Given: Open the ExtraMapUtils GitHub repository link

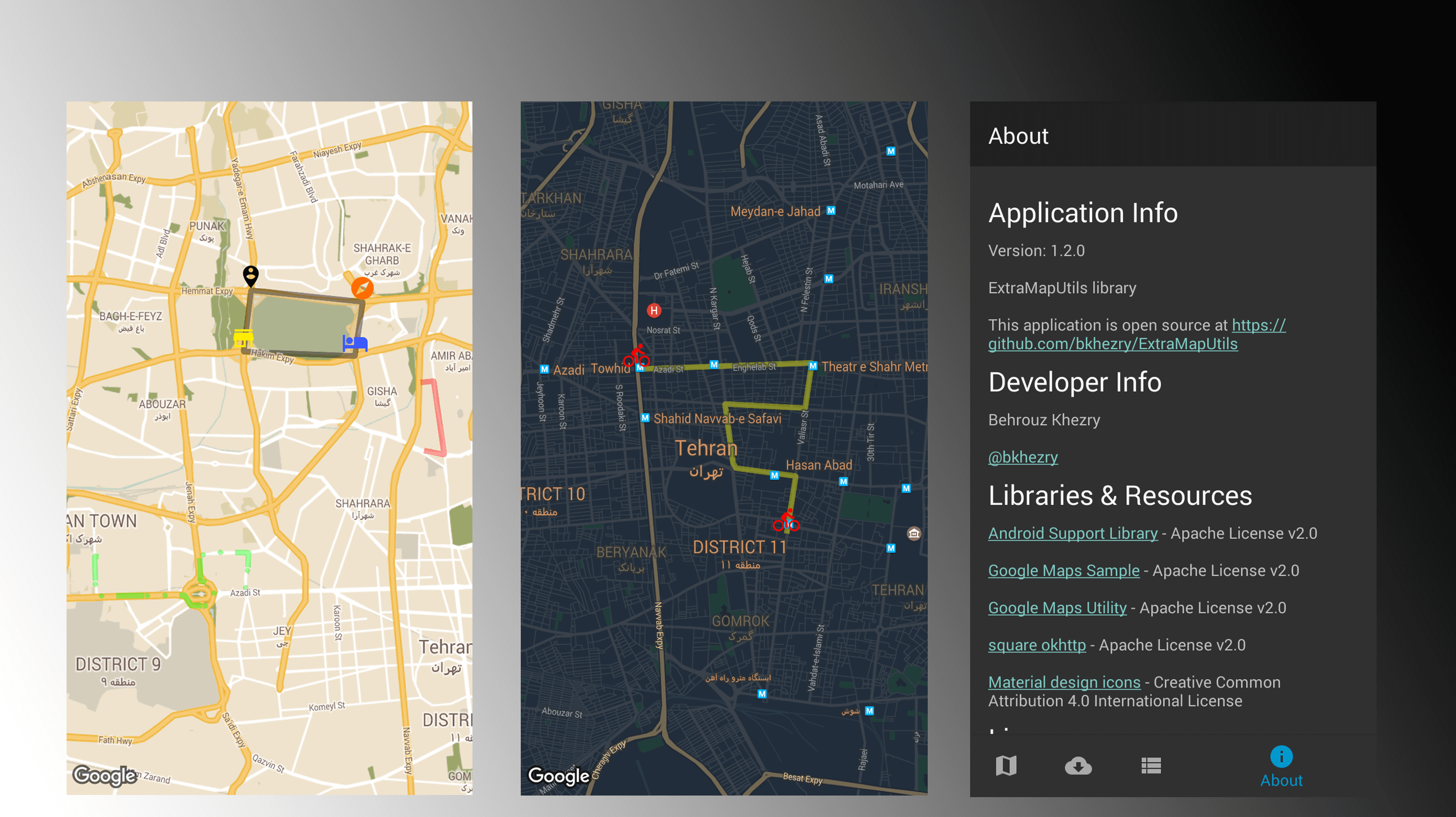Looking at the screenshot, I should tap(1112, 344).
